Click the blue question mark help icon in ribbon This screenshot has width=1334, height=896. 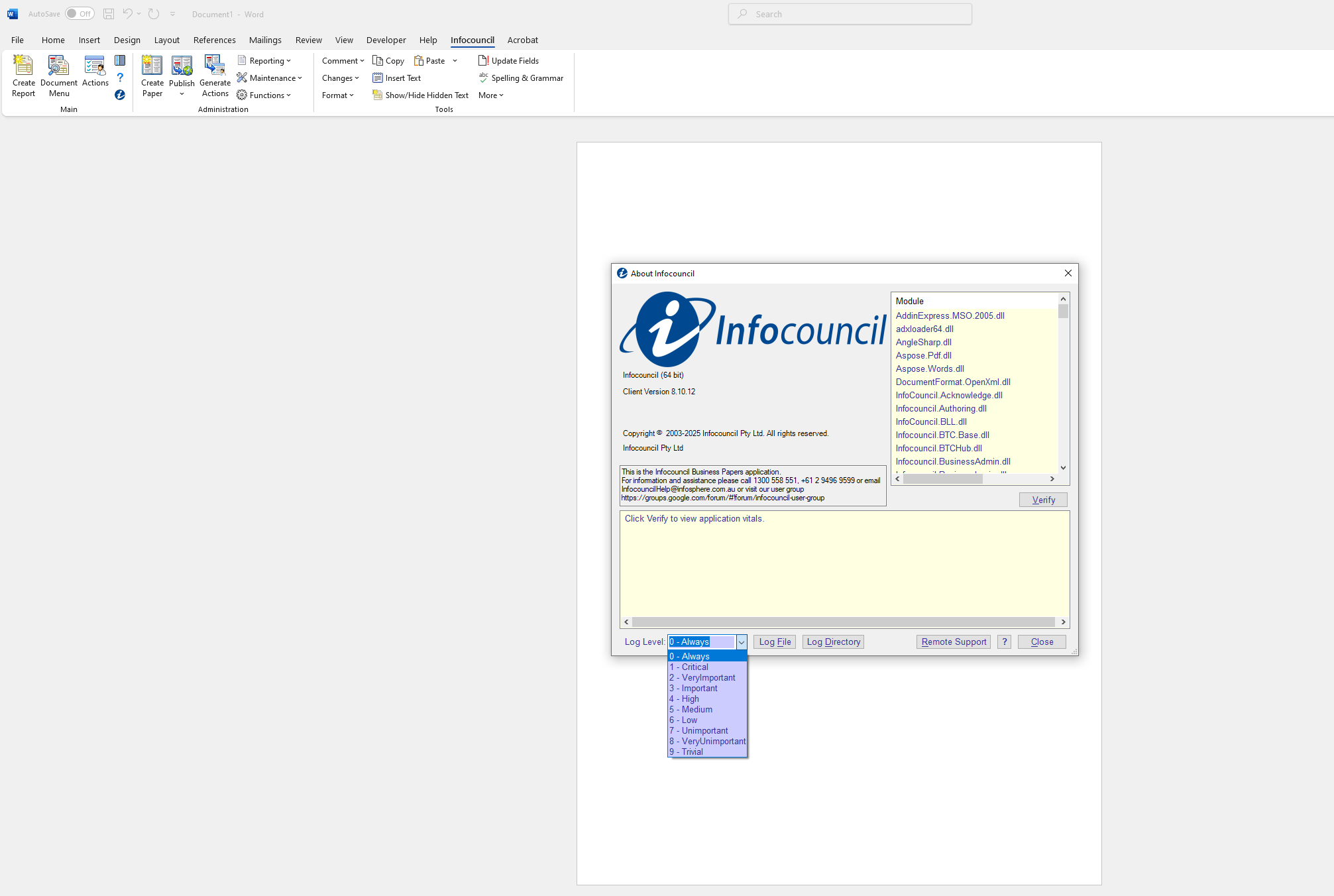coord(120,78)
